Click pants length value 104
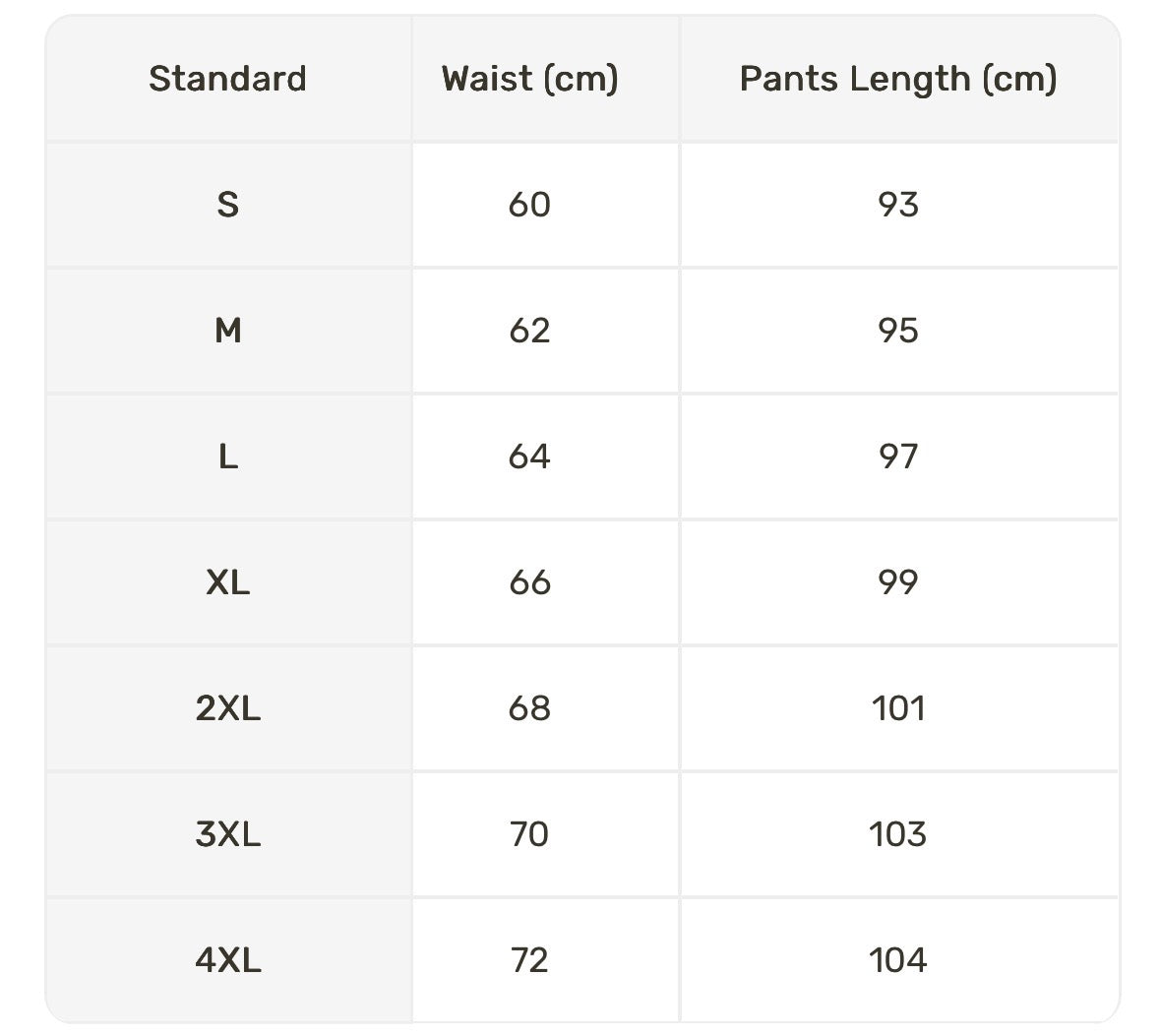1160x1036 pixels. (897, 960)
